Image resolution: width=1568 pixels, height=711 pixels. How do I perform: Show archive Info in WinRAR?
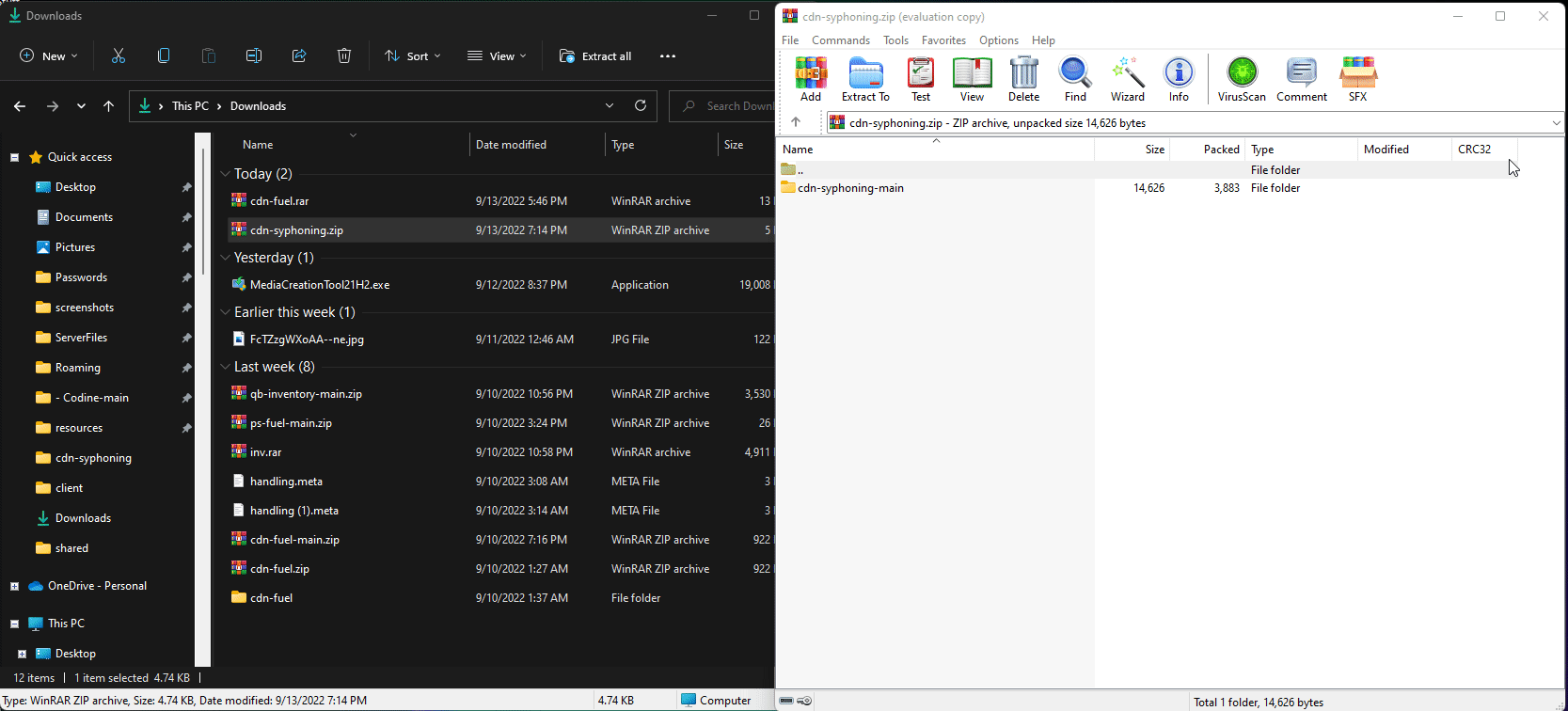tap(1179, 79)
